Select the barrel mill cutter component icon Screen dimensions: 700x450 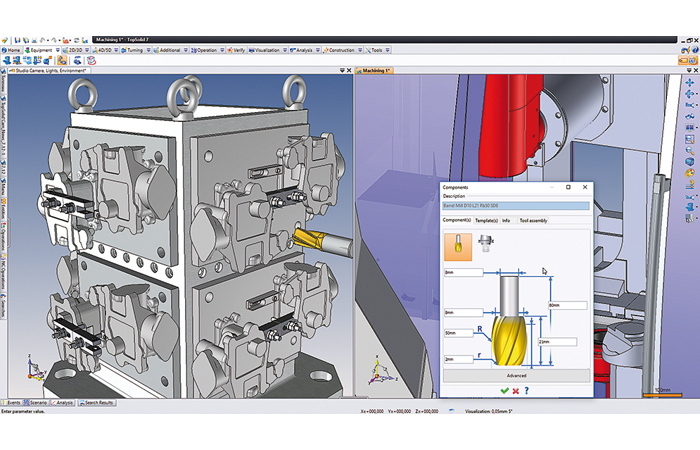tap(457, 243)
